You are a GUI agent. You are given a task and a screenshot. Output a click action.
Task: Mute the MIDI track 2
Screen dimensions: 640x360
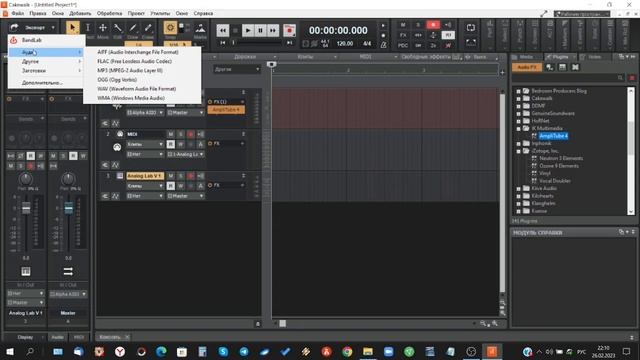(x=171, y=134)
